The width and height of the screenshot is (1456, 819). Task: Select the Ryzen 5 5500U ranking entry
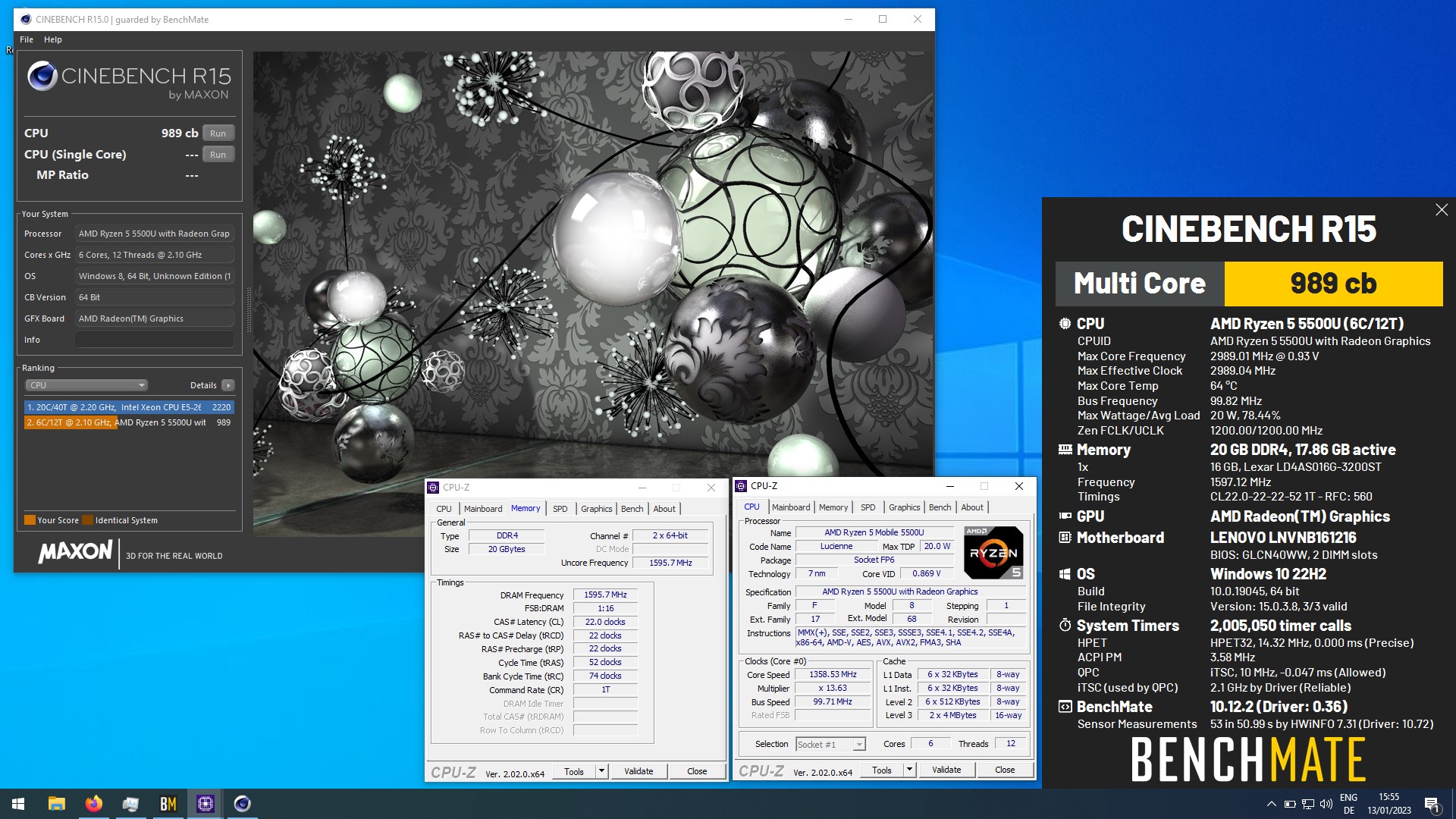coord(129,422)
